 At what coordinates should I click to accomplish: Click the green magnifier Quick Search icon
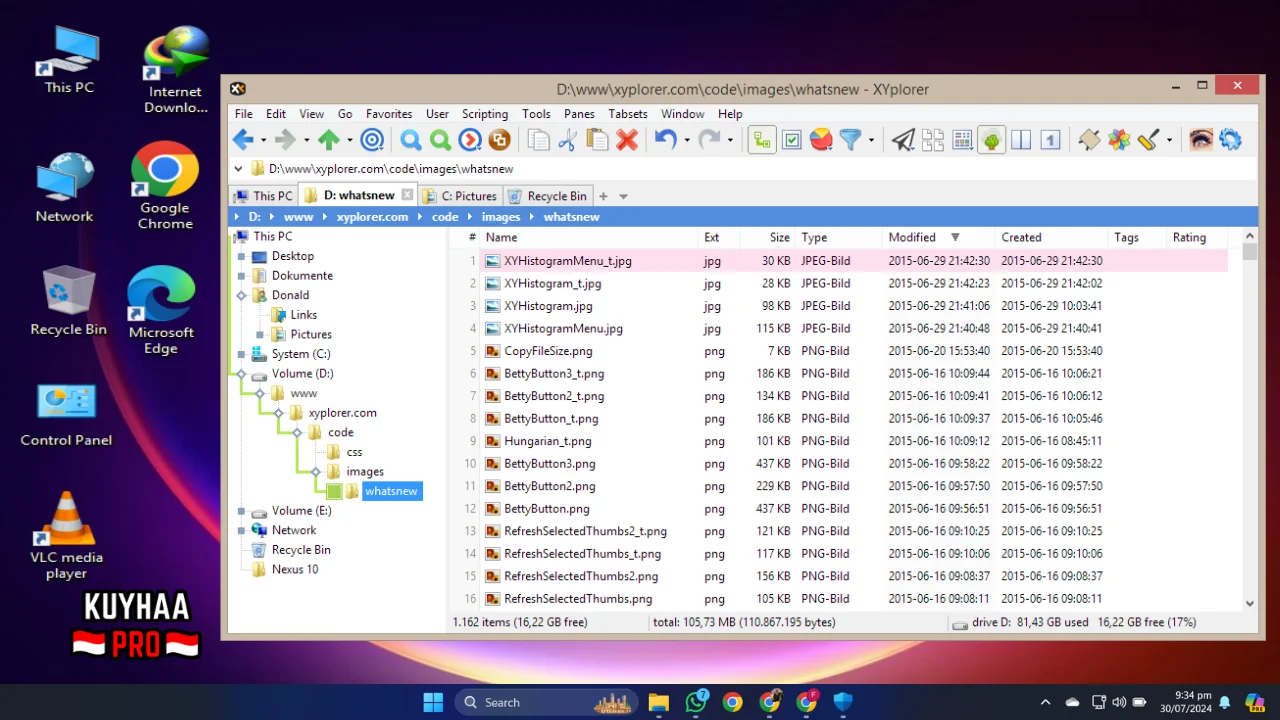[440, 140]
